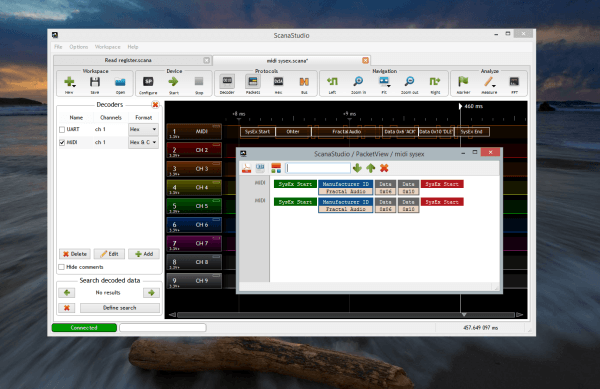
Task: Switch to the Read register.scana tab
Action: (128, 60)
